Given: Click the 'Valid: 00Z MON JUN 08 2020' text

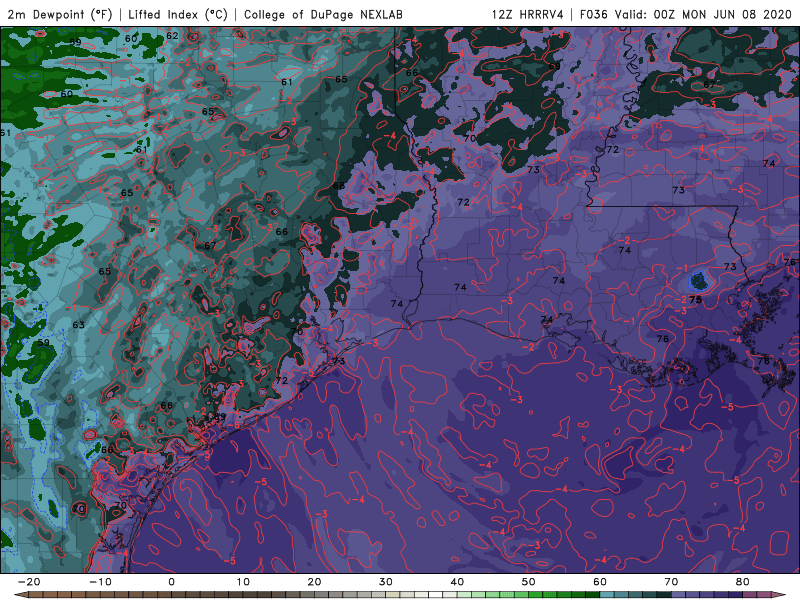Looking at the screenshot, I should (x=703, y=14).
